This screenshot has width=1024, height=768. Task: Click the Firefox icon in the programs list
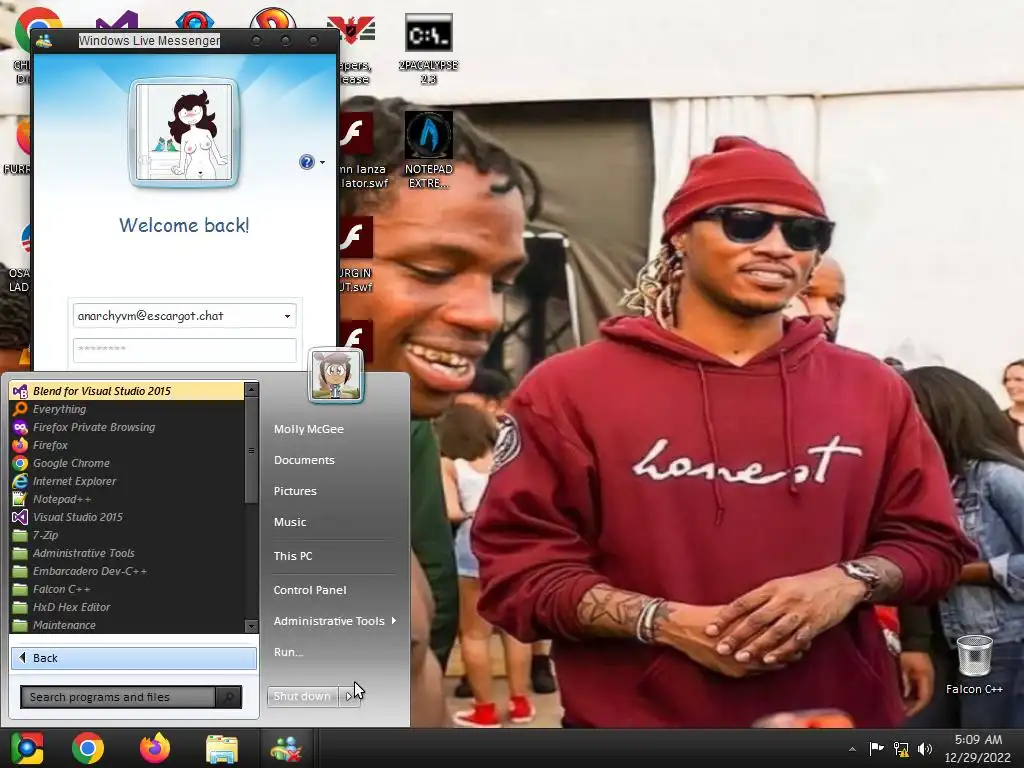(x=20, y=445)
